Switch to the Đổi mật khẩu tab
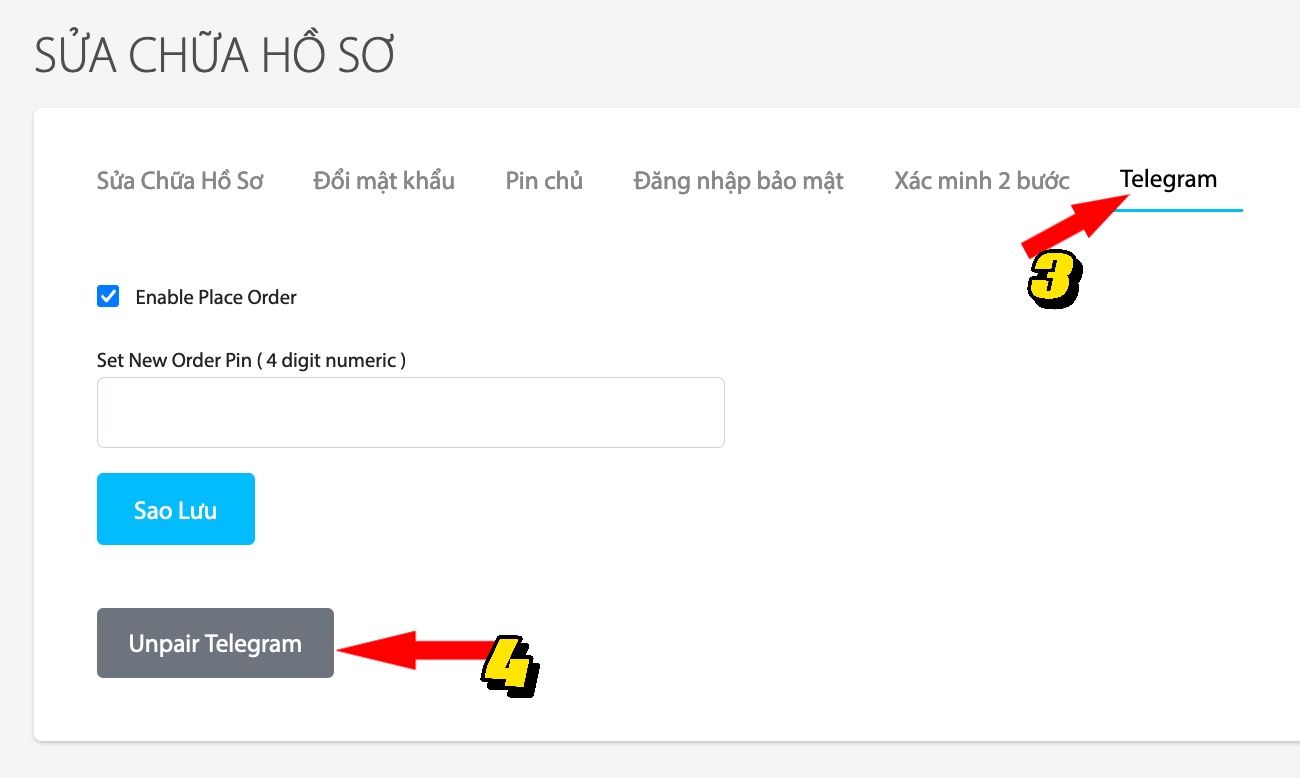 [x=384, y=181]
